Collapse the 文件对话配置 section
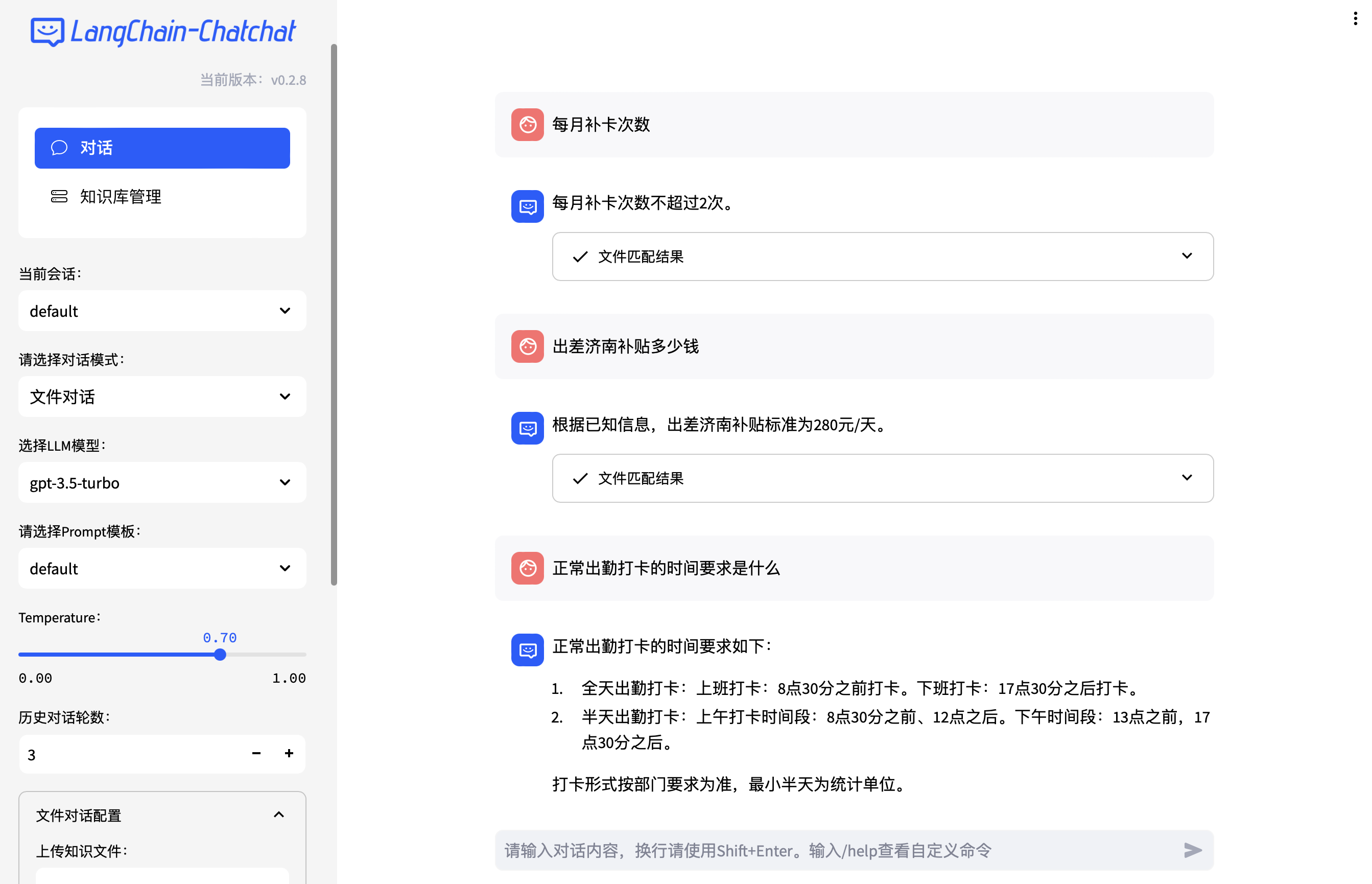This screenshot has height=884, width=1372. pos(278,815)
